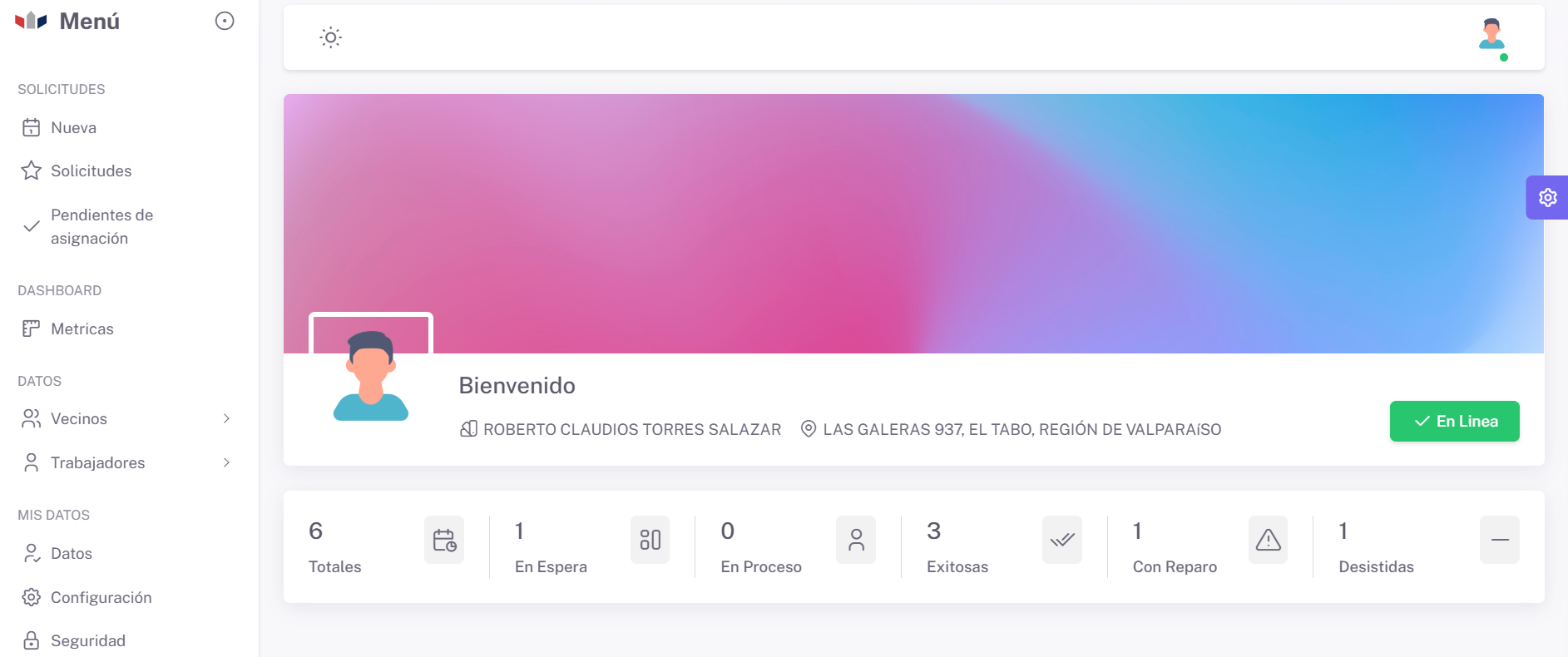Click the En Proceso person icon

[x=856, y=540]
